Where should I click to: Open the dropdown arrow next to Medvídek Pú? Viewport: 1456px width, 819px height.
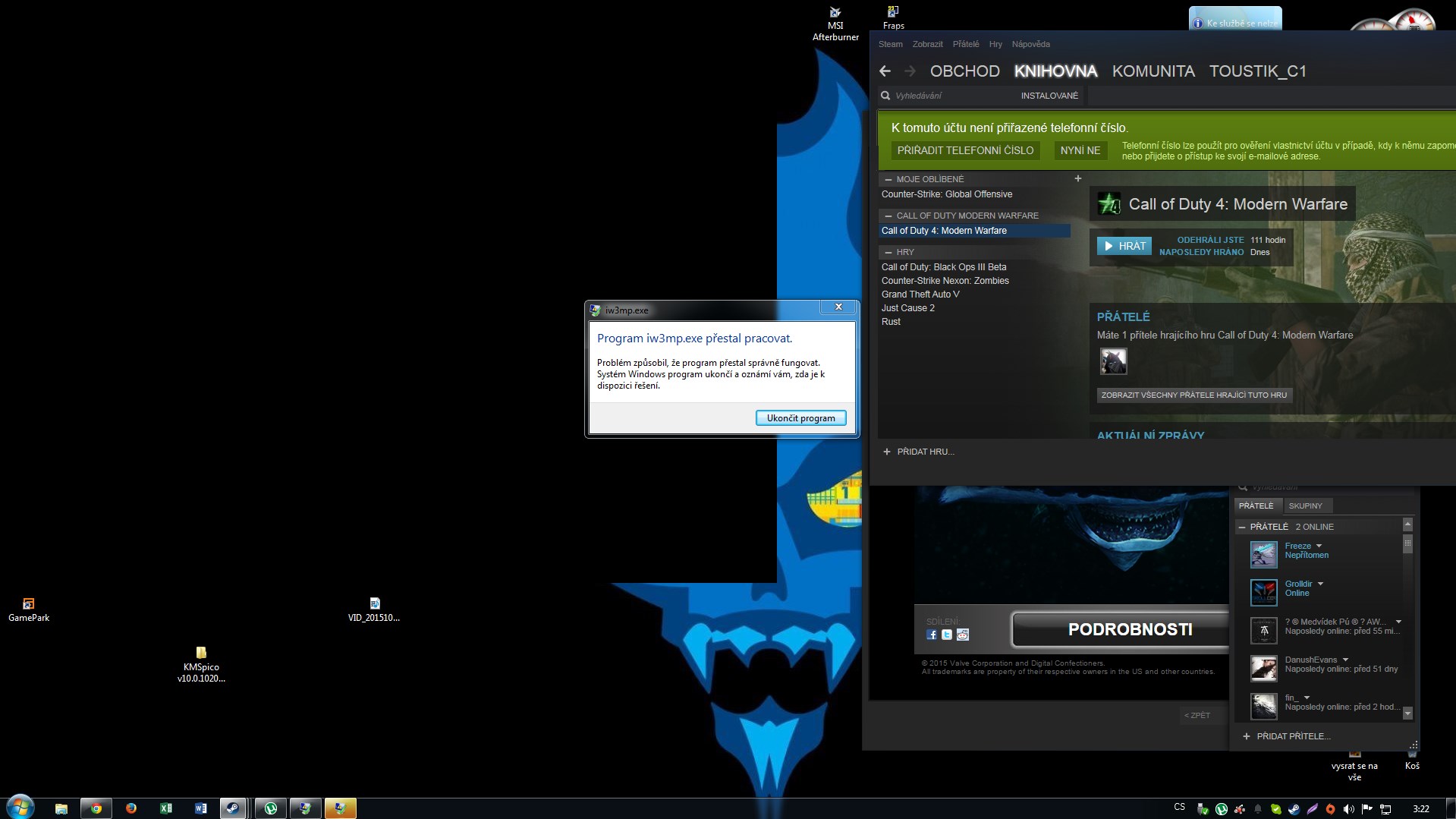(x=1398, y=622)
